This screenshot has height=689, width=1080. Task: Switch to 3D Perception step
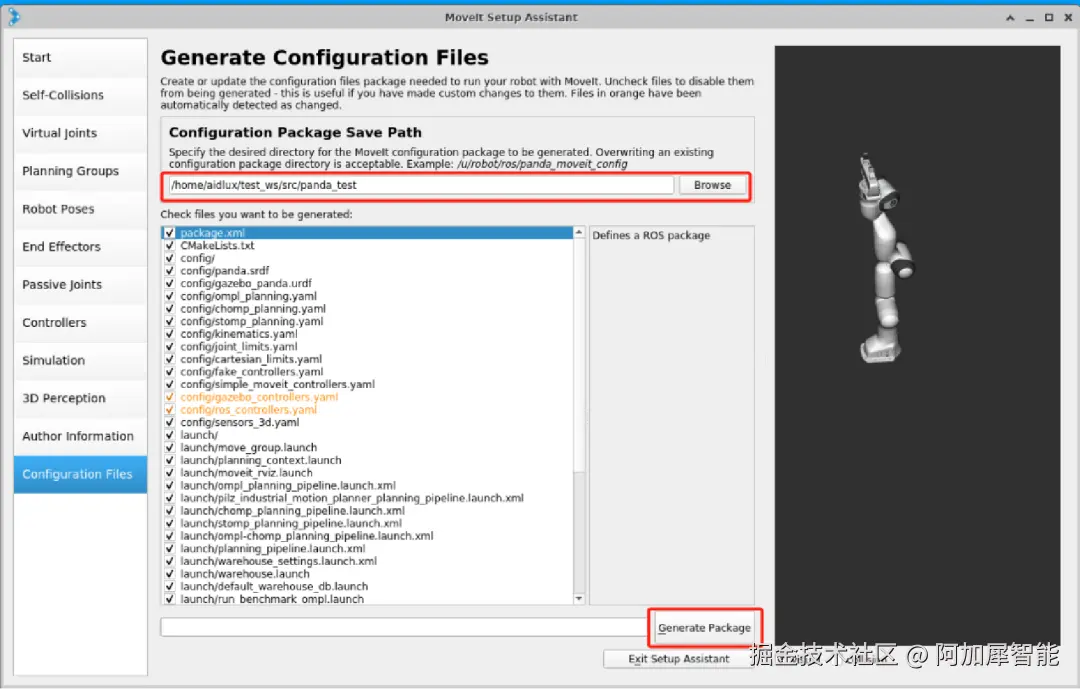(81, 398)
